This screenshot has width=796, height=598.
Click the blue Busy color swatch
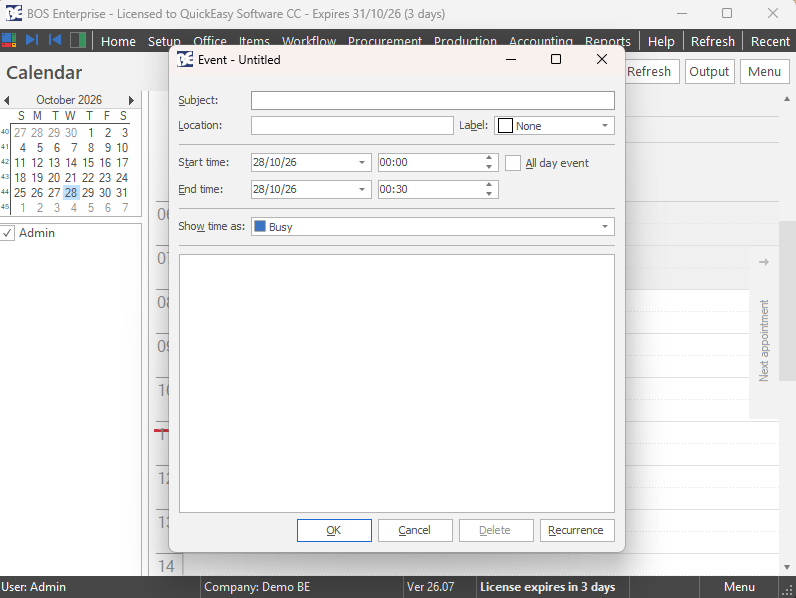260,226
